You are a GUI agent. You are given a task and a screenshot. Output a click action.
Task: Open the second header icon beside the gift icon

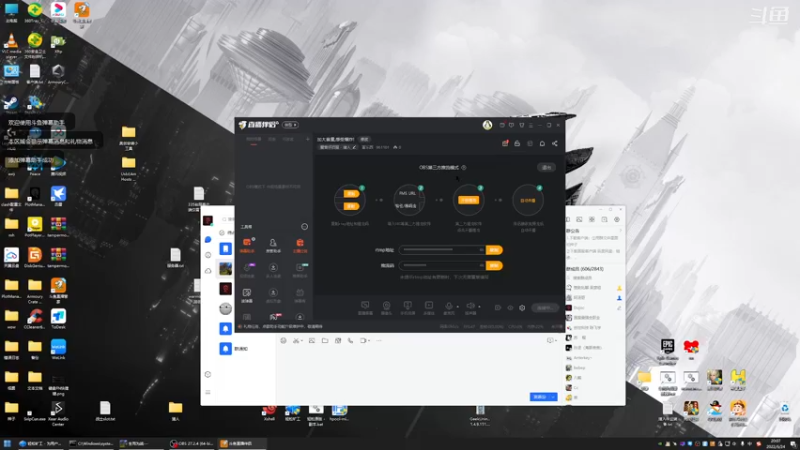[x=517, y=143]
